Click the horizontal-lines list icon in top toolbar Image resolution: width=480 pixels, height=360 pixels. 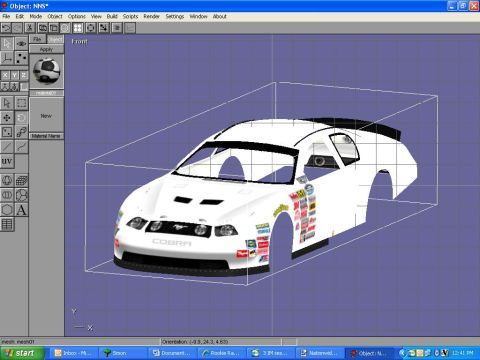click(117, 28)
